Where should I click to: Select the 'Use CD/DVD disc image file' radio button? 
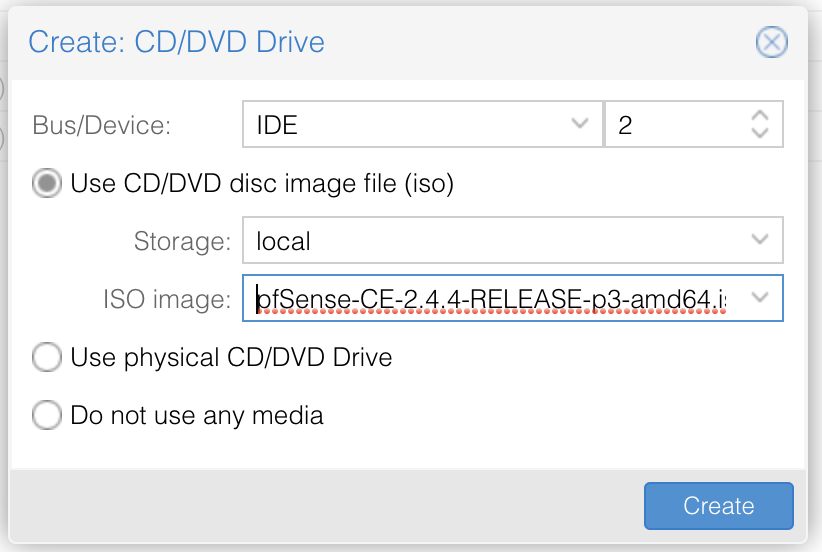coord(47,184)
